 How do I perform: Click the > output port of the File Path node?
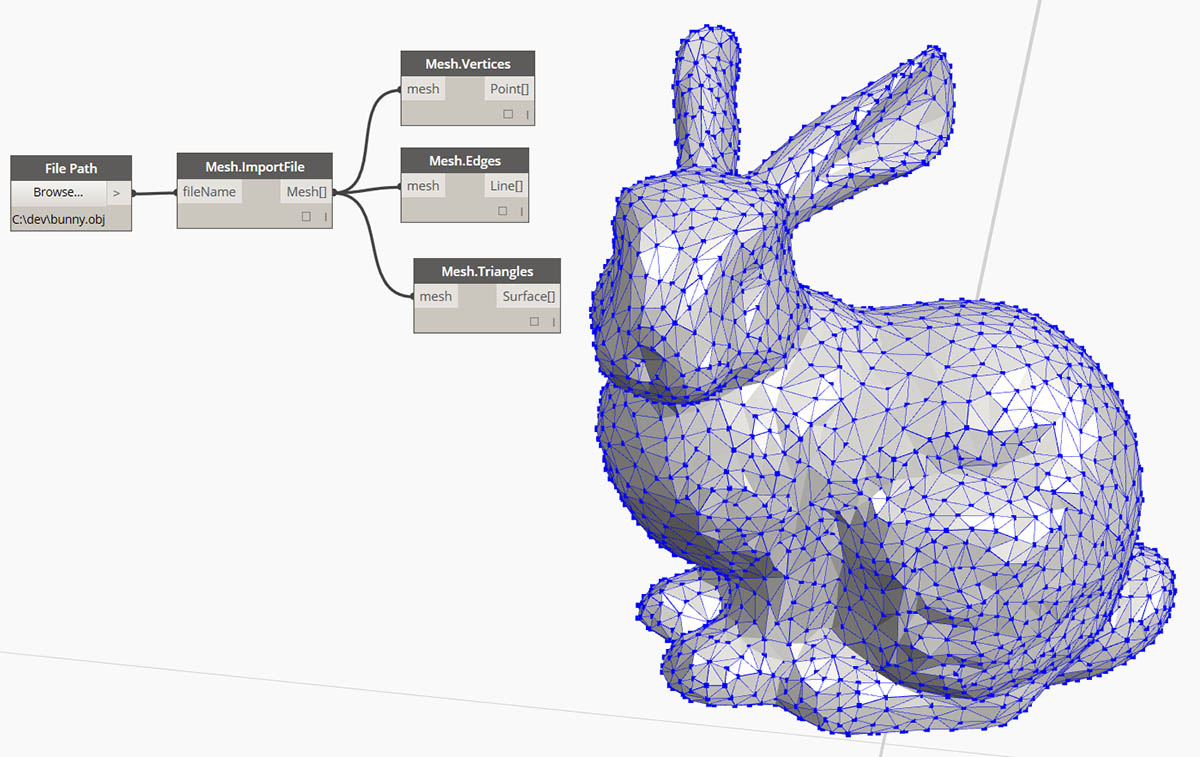coord(117,192)
